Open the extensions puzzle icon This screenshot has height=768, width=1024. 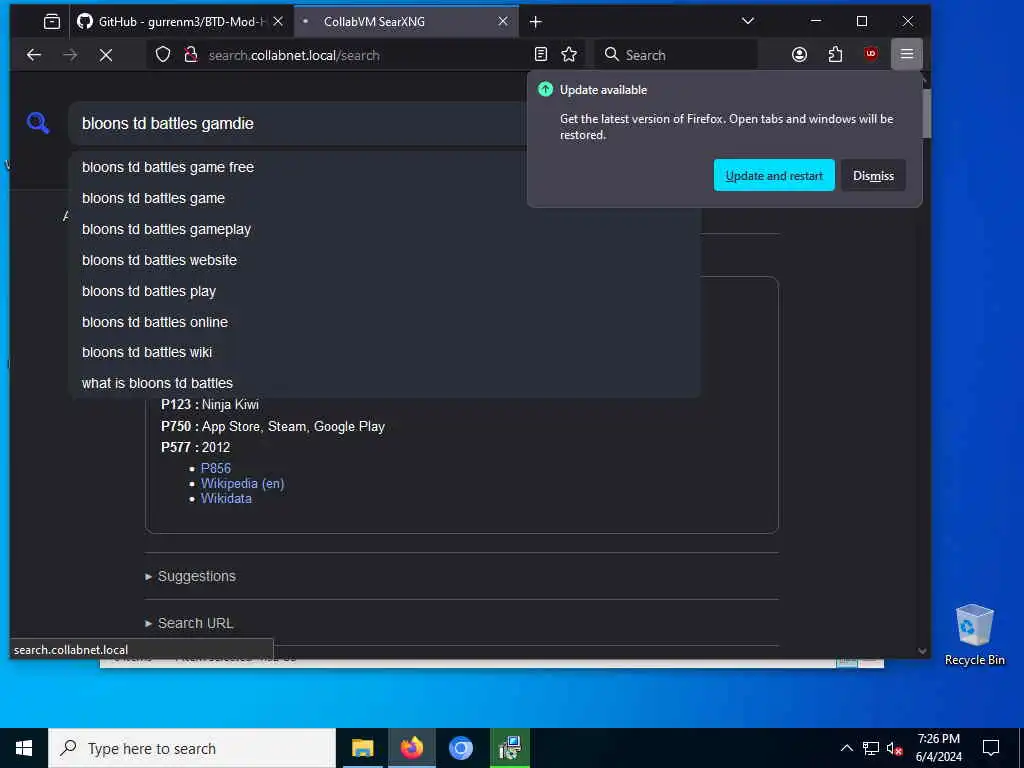click(x=835, y=54)
